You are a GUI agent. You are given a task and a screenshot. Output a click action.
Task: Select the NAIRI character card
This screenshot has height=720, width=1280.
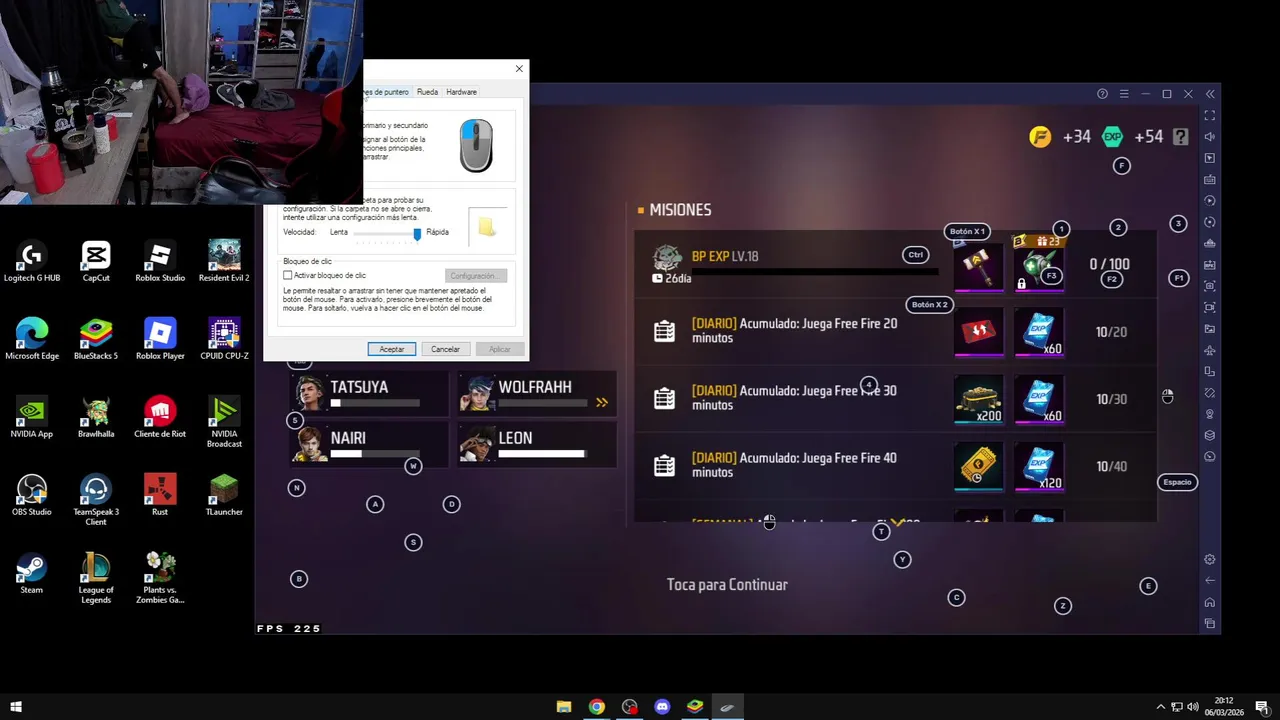(x=369, y=445)
